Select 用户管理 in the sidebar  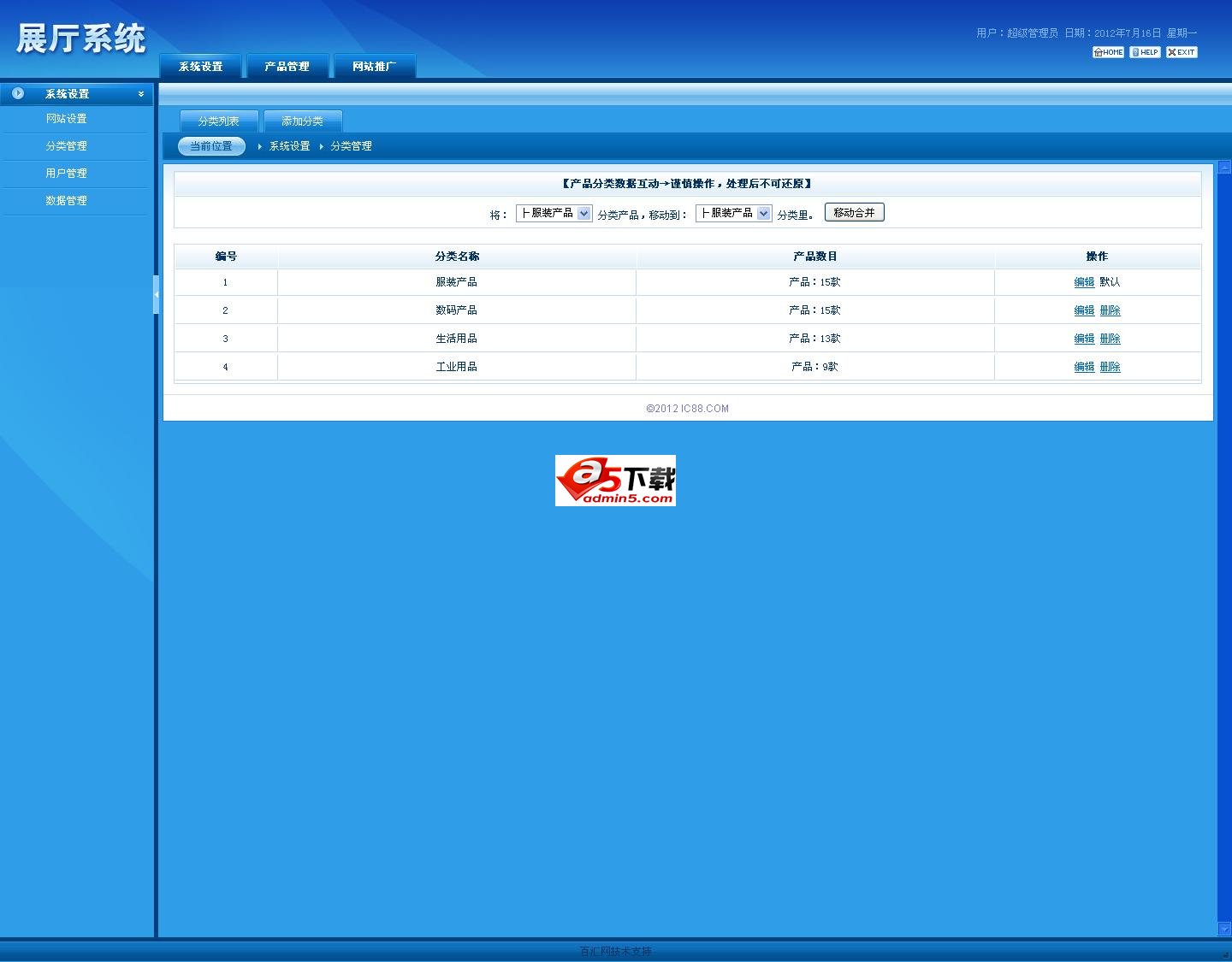click(67, 174)
